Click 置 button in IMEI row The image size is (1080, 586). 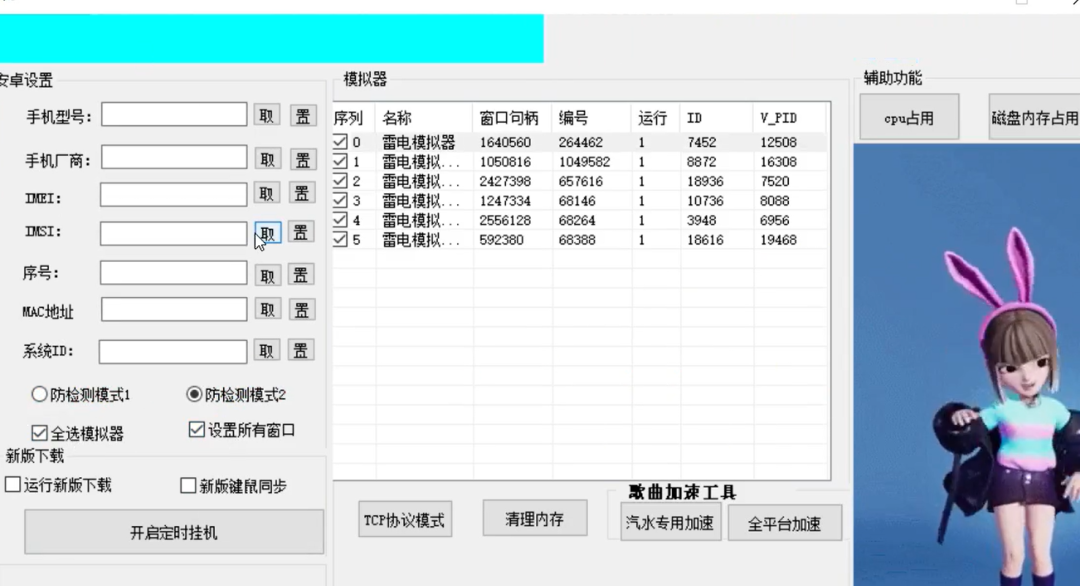pyautogui.click(x=302, y=193)
